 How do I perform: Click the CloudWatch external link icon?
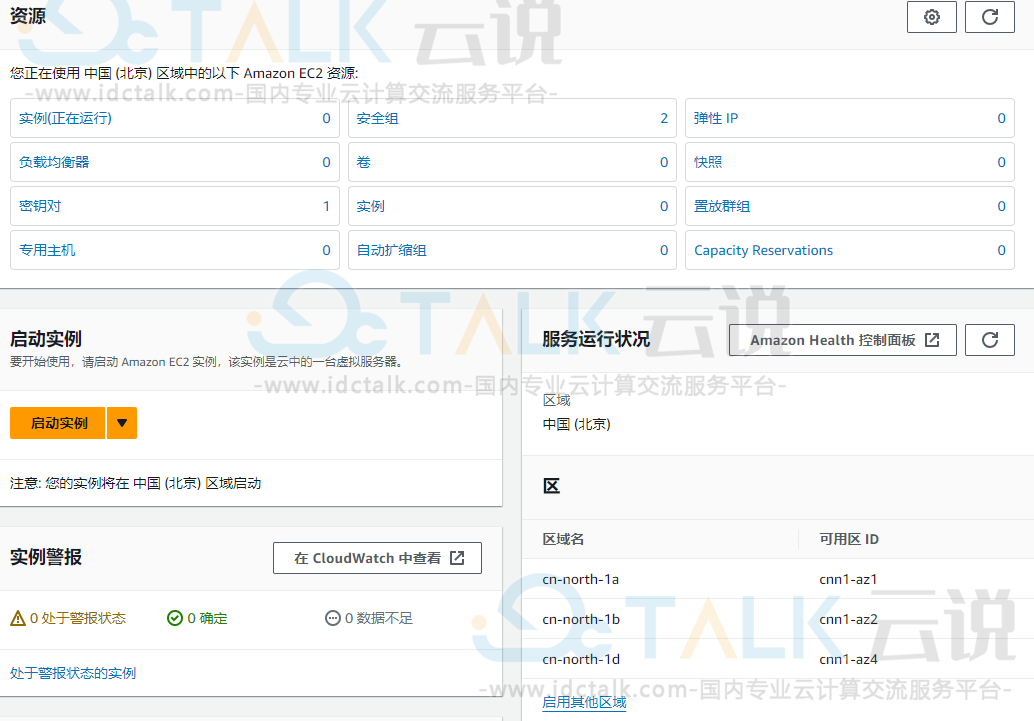tap(457, 558)
